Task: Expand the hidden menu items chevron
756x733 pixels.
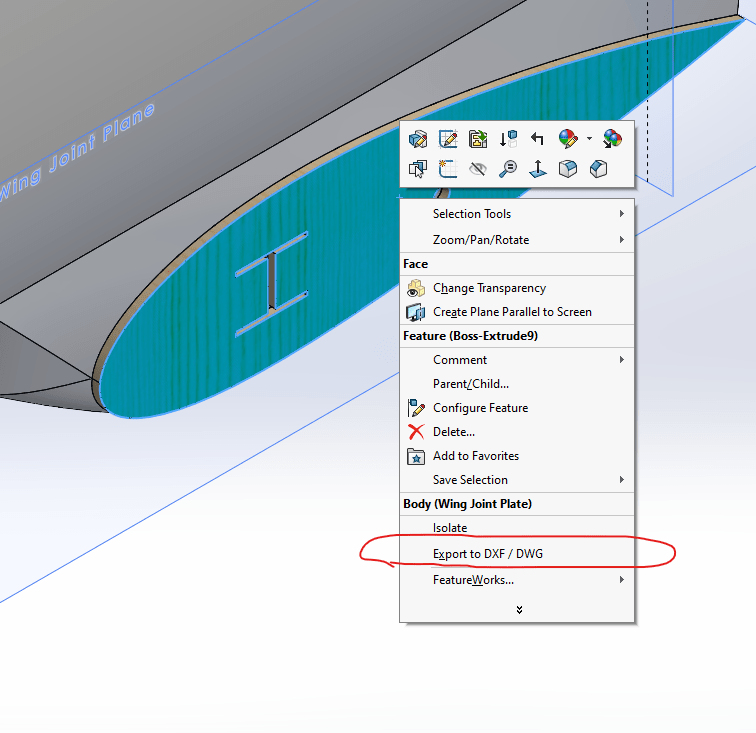Action: coord(518,609)
